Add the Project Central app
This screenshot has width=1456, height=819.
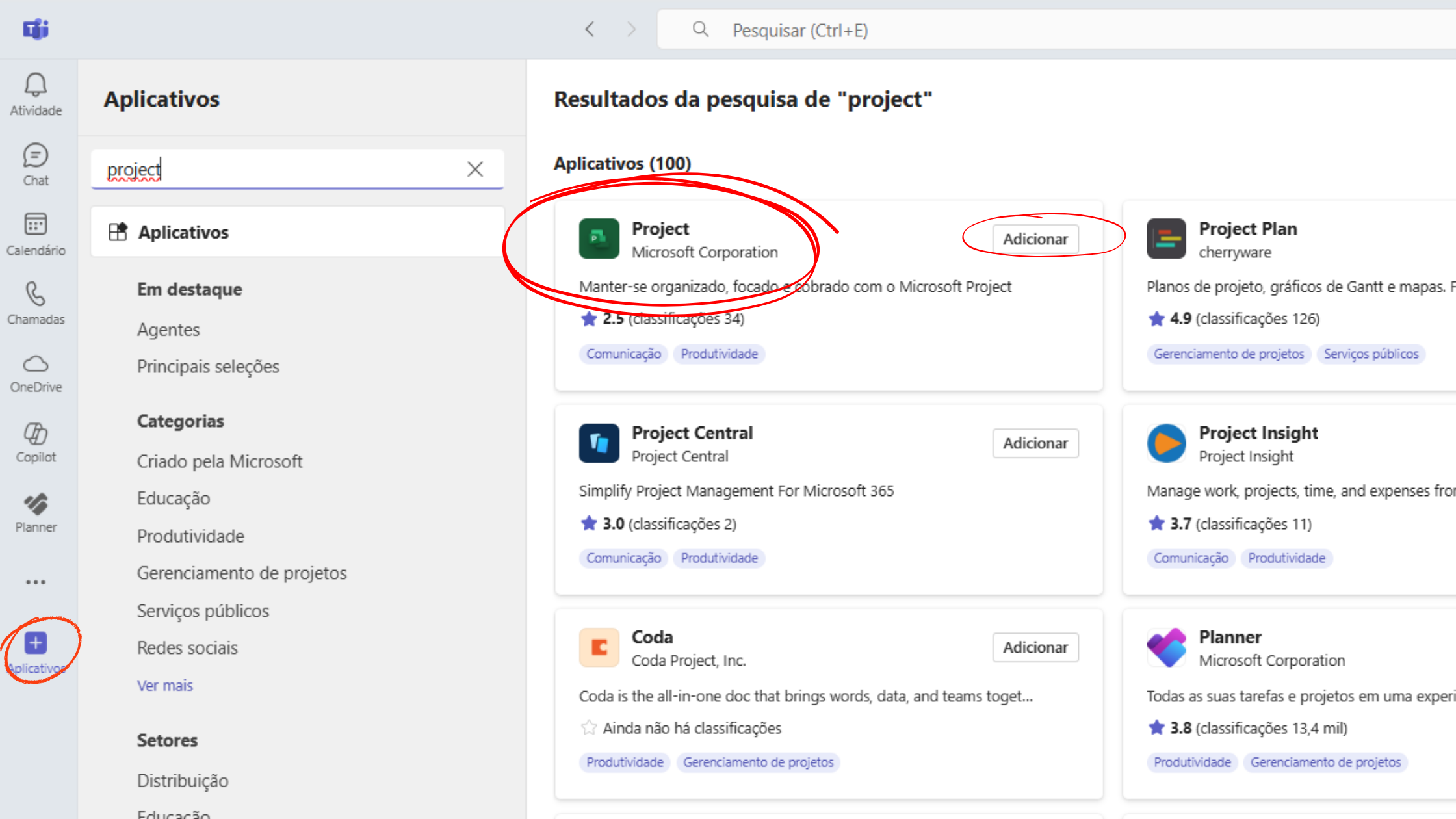(1035, 443)
